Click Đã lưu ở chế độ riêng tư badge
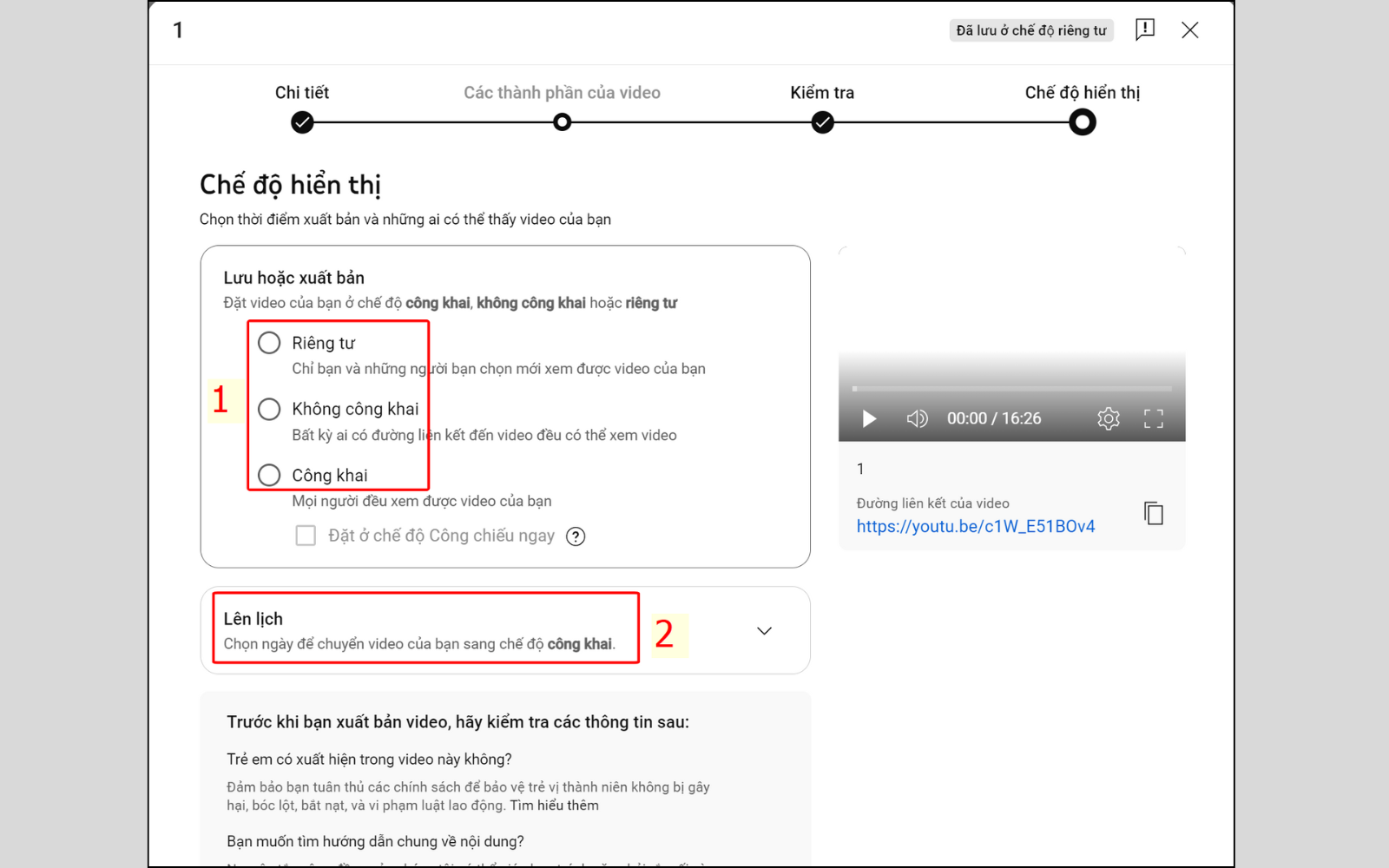The height and width of the screenshot is (868, 1389). tap(1031, 30)
